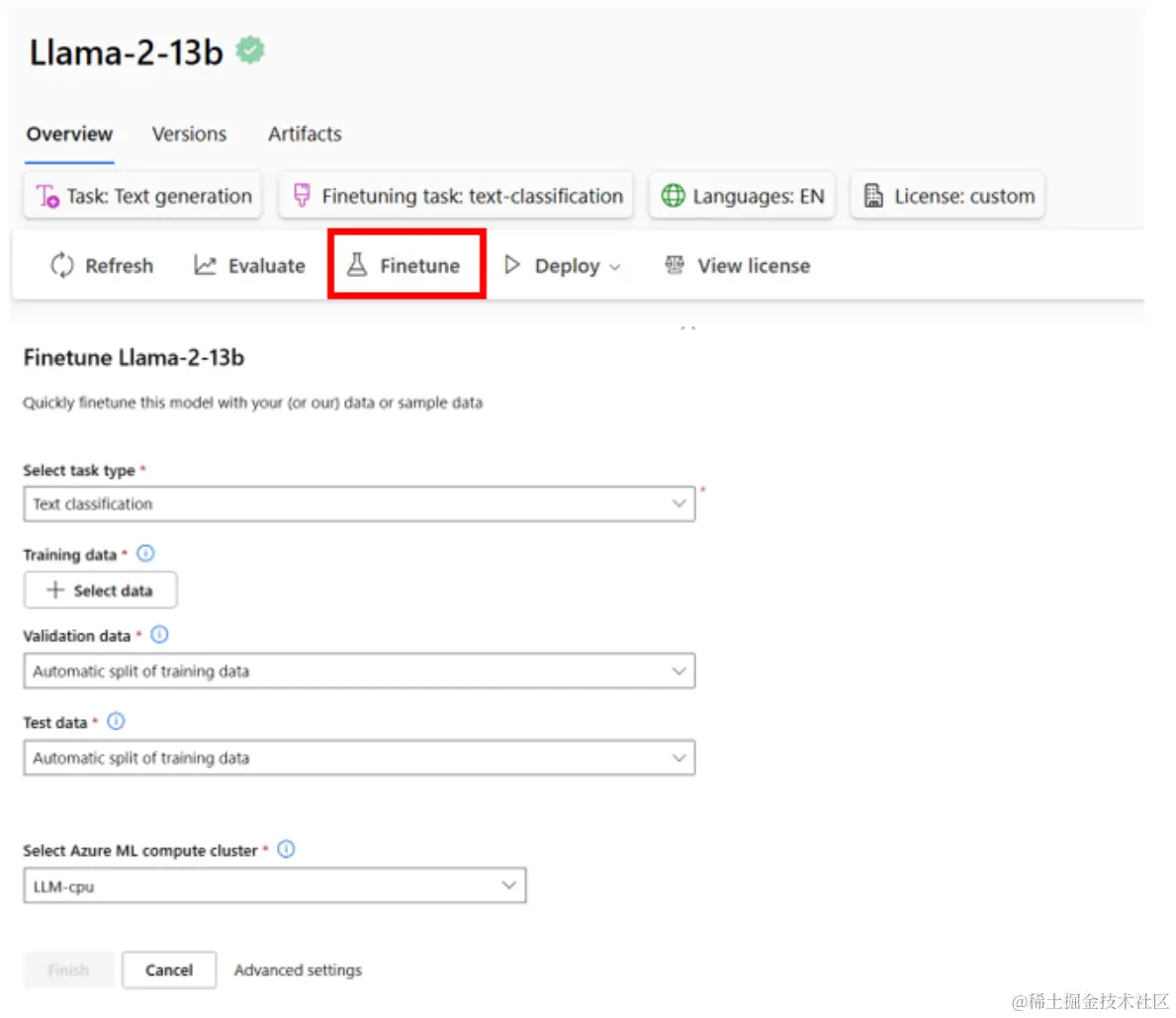Click the Languages: EN tag
The width and height of the screenshot is (1176, 1018).
point(742,196)
